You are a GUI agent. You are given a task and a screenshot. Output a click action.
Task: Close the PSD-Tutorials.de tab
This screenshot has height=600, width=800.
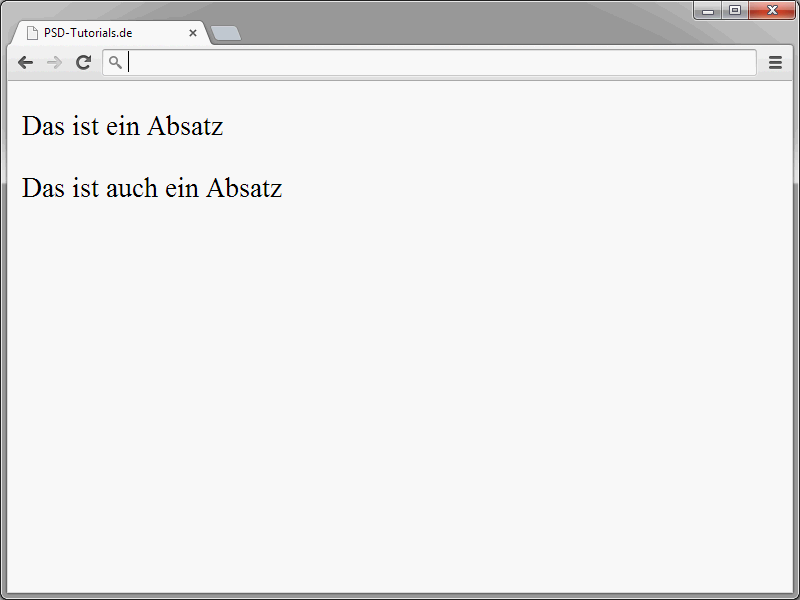point(193,33)
